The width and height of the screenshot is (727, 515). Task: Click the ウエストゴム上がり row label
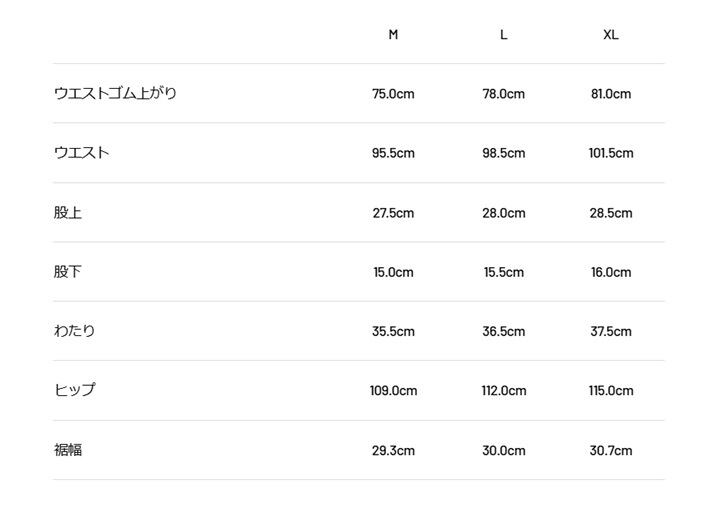click(115, 93)
